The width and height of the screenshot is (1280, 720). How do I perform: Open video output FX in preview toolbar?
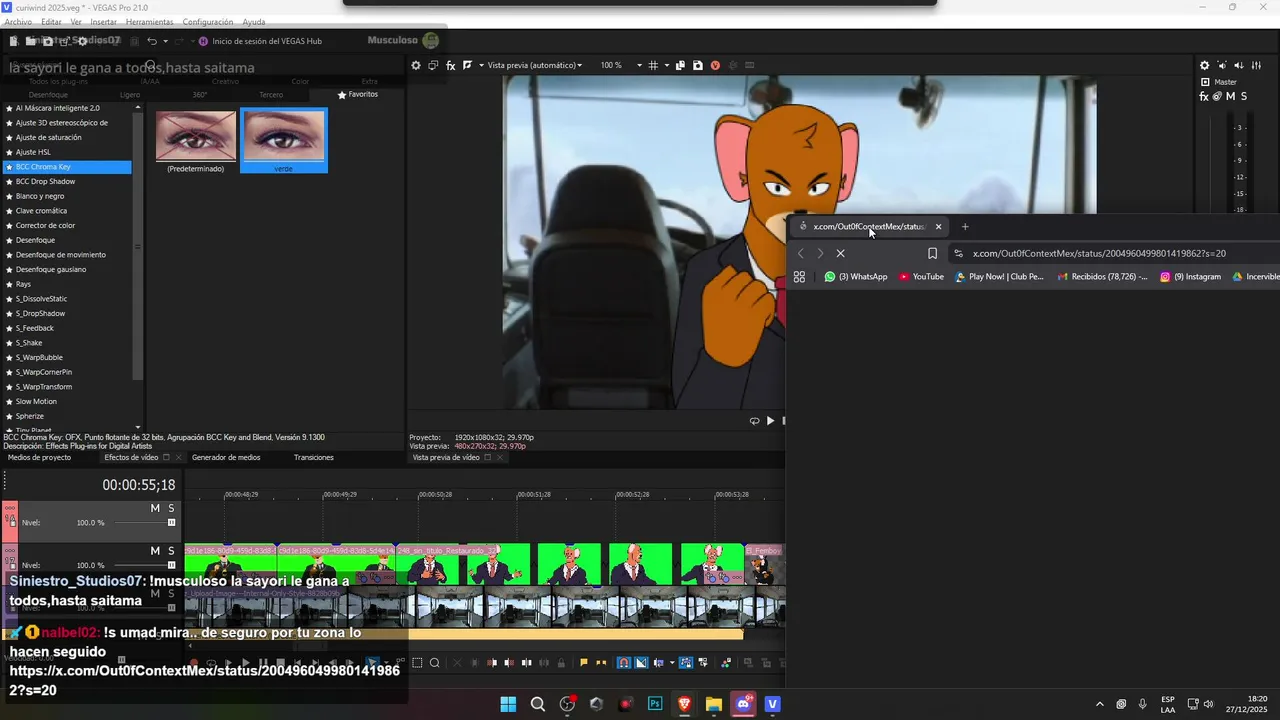tap(451, 65)
